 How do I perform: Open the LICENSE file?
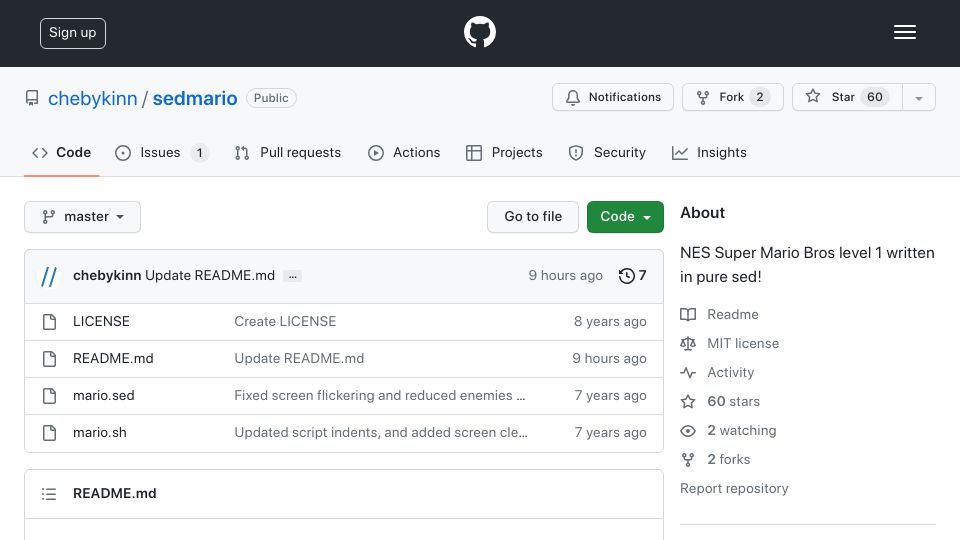point(101,321)
